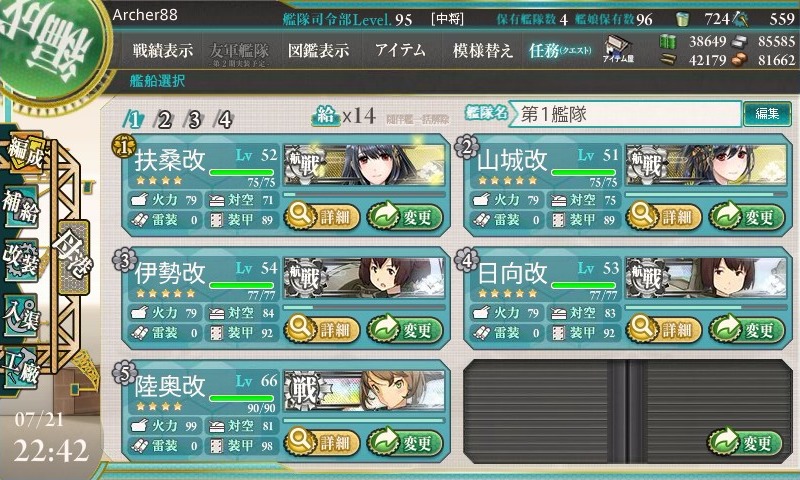Open the アイテム屋 item shop icon
The image size is (800, 480).
click(618, 49)
